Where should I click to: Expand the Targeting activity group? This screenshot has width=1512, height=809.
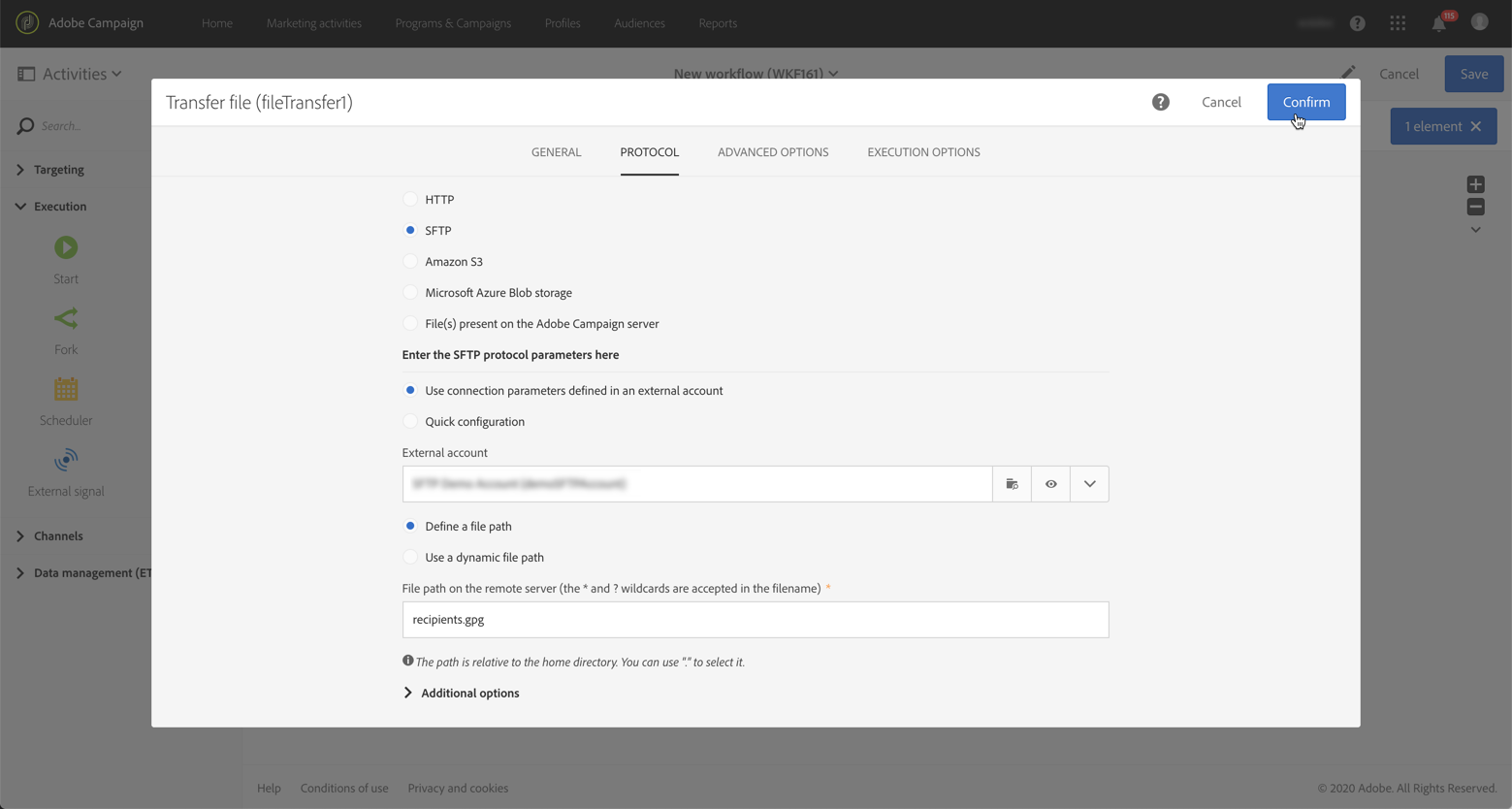click(x=20, y=170)
